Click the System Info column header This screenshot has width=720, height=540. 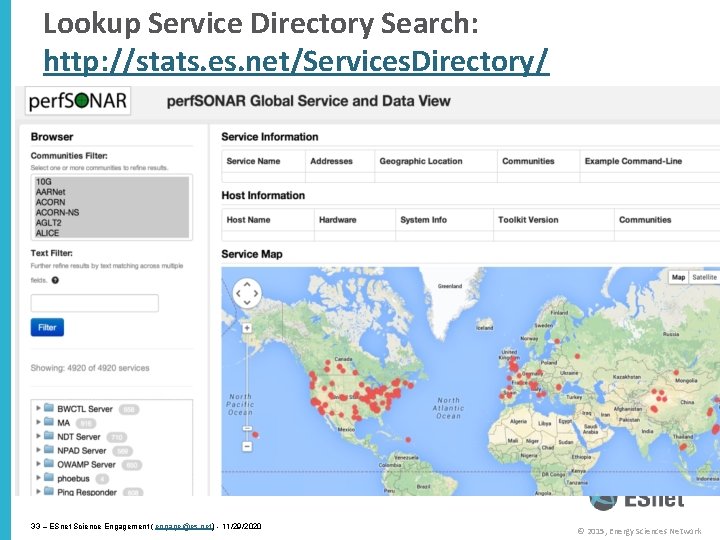423,219
